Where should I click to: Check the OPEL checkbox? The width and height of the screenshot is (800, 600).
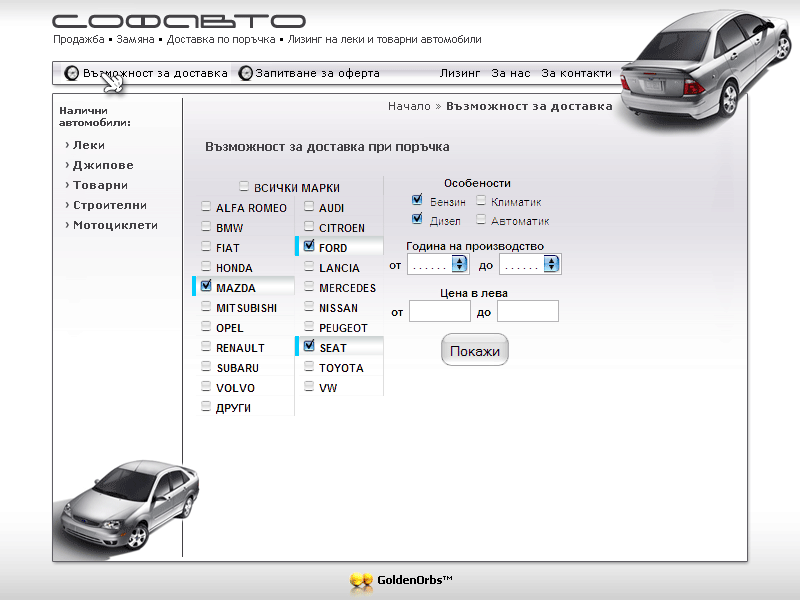[x=206, y=326]
